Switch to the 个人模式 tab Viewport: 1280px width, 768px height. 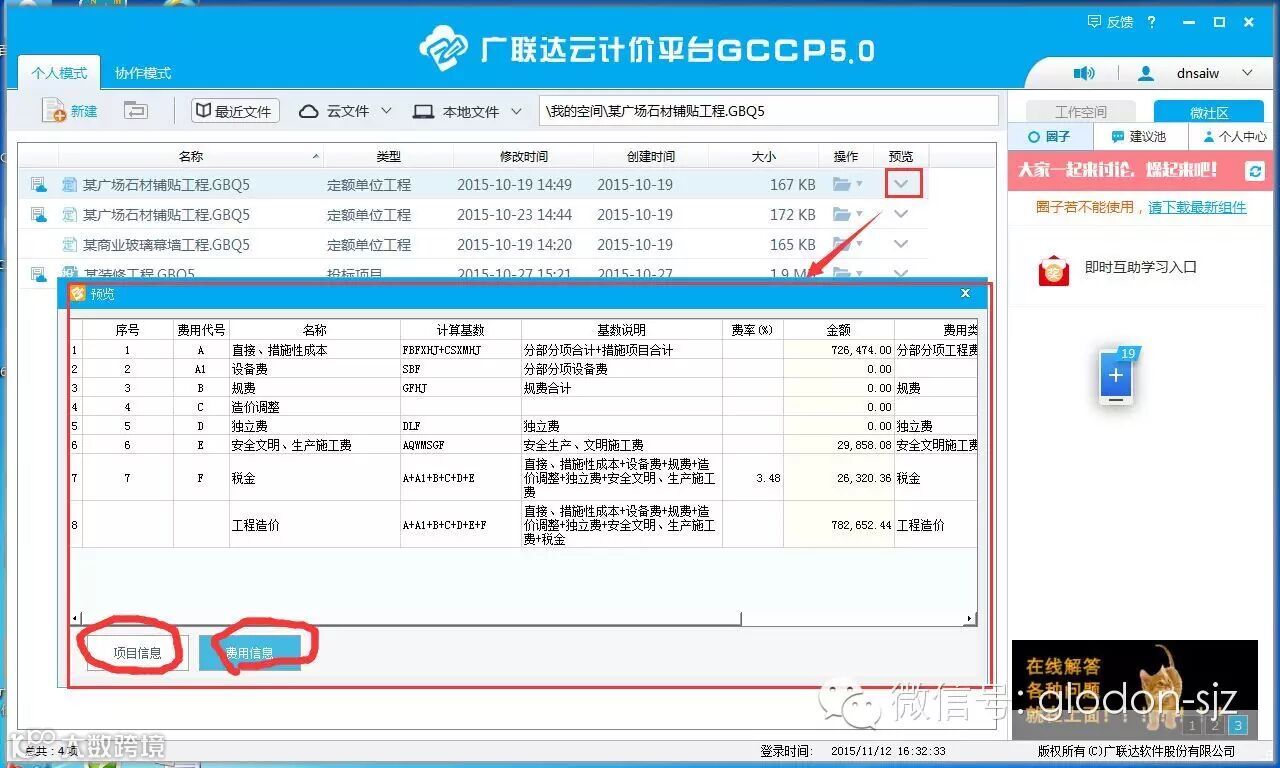tap(59, 73)
